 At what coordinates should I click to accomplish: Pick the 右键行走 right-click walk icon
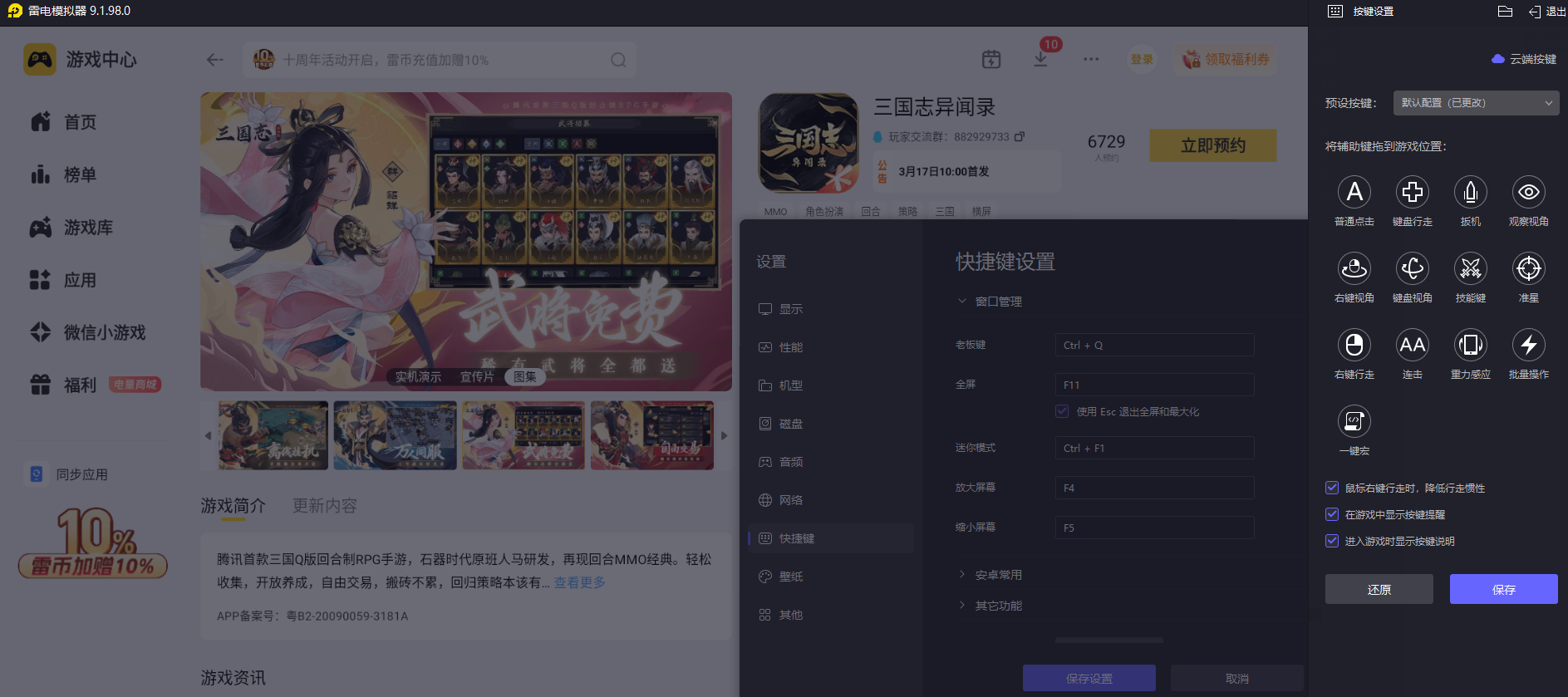coord(1354,345)
